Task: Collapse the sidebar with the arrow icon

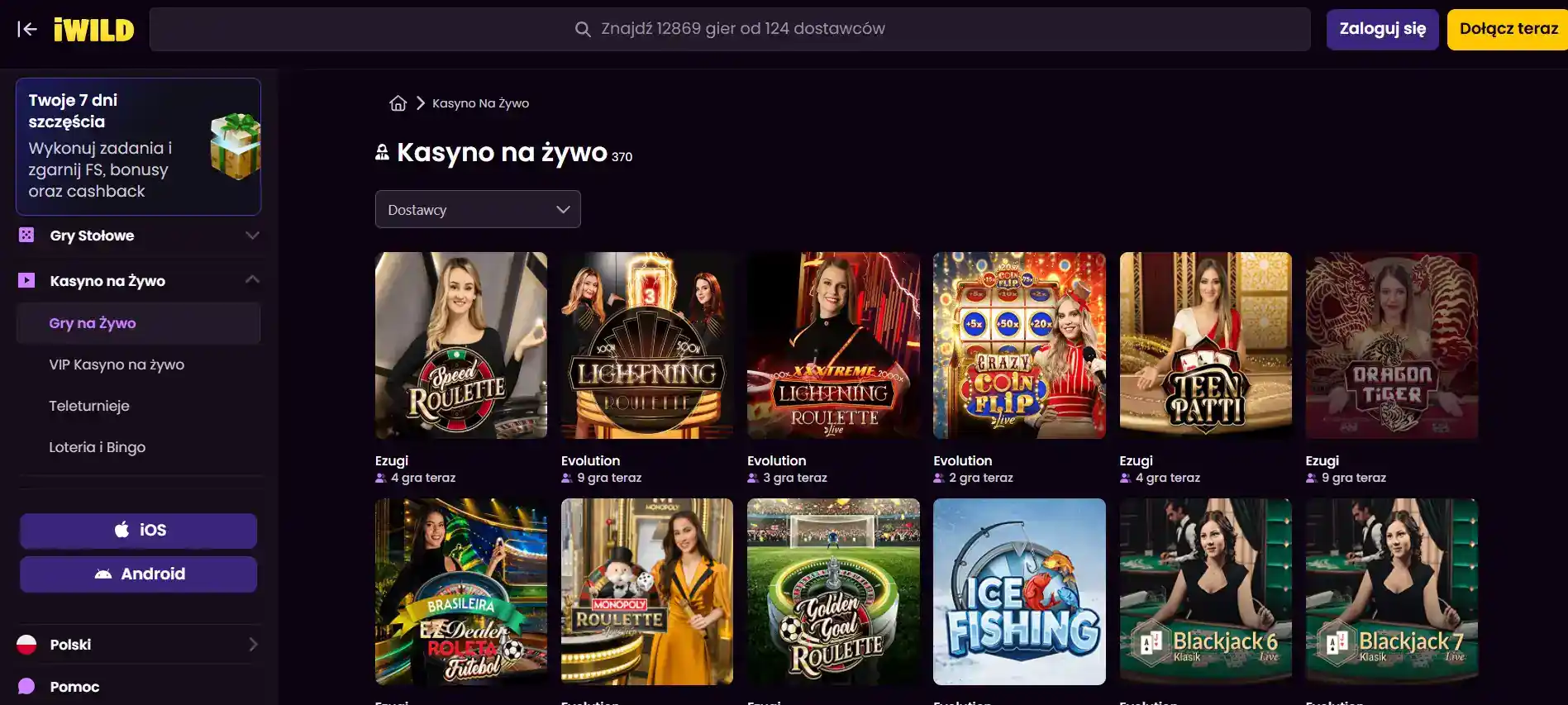Action: (x=27, y=30)
